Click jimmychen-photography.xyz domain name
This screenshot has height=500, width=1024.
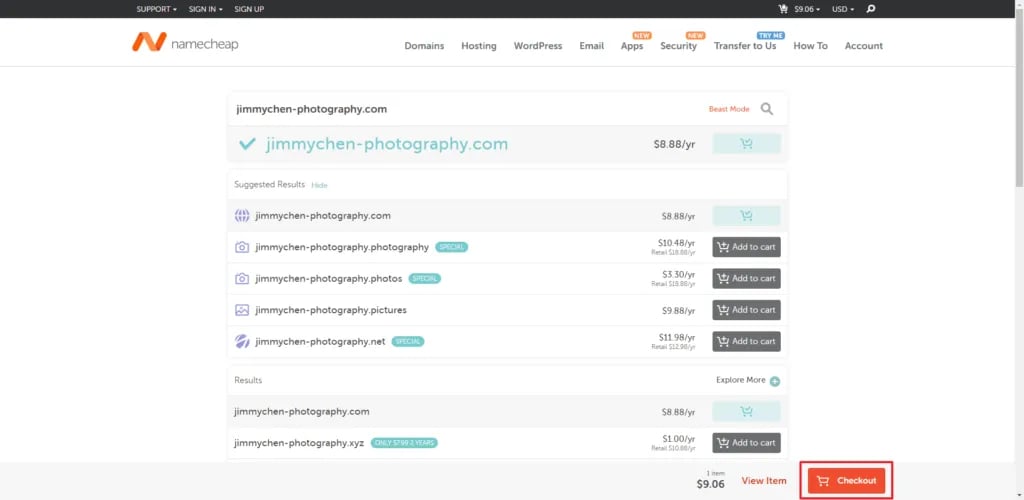click(299, 443)
